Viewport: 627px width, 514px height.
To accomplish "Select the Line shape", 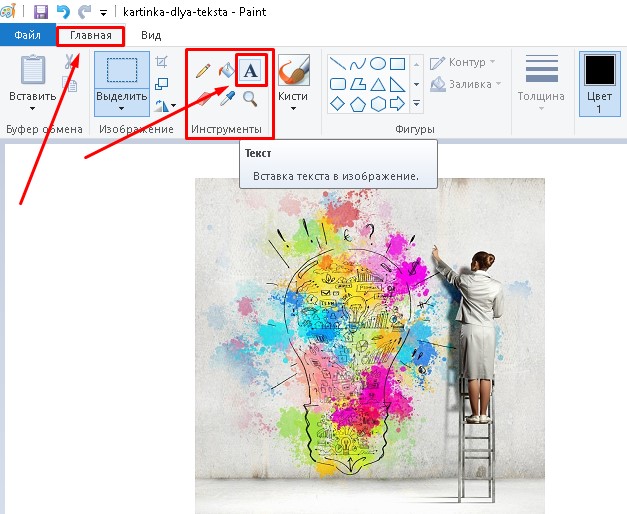I will [x=338, y=64].
